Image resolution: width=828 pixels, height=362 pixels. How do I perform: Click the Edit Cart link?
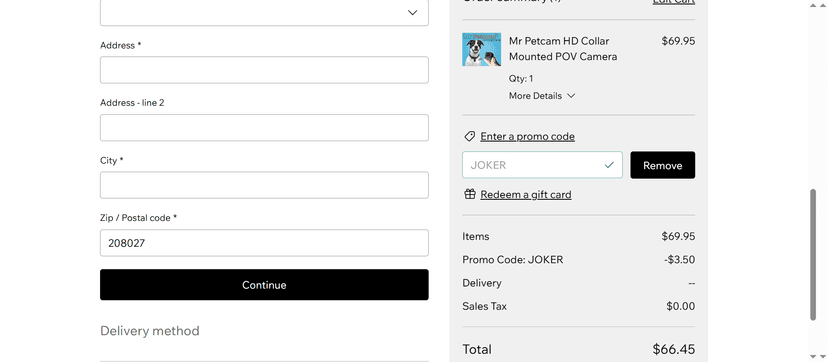click(x=673, y=2)
